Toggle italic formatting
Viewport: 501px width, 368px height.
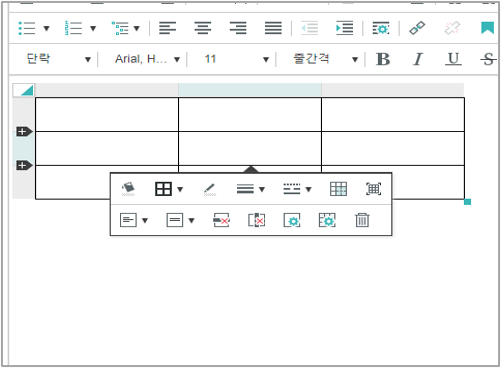(x=418, y=59)
